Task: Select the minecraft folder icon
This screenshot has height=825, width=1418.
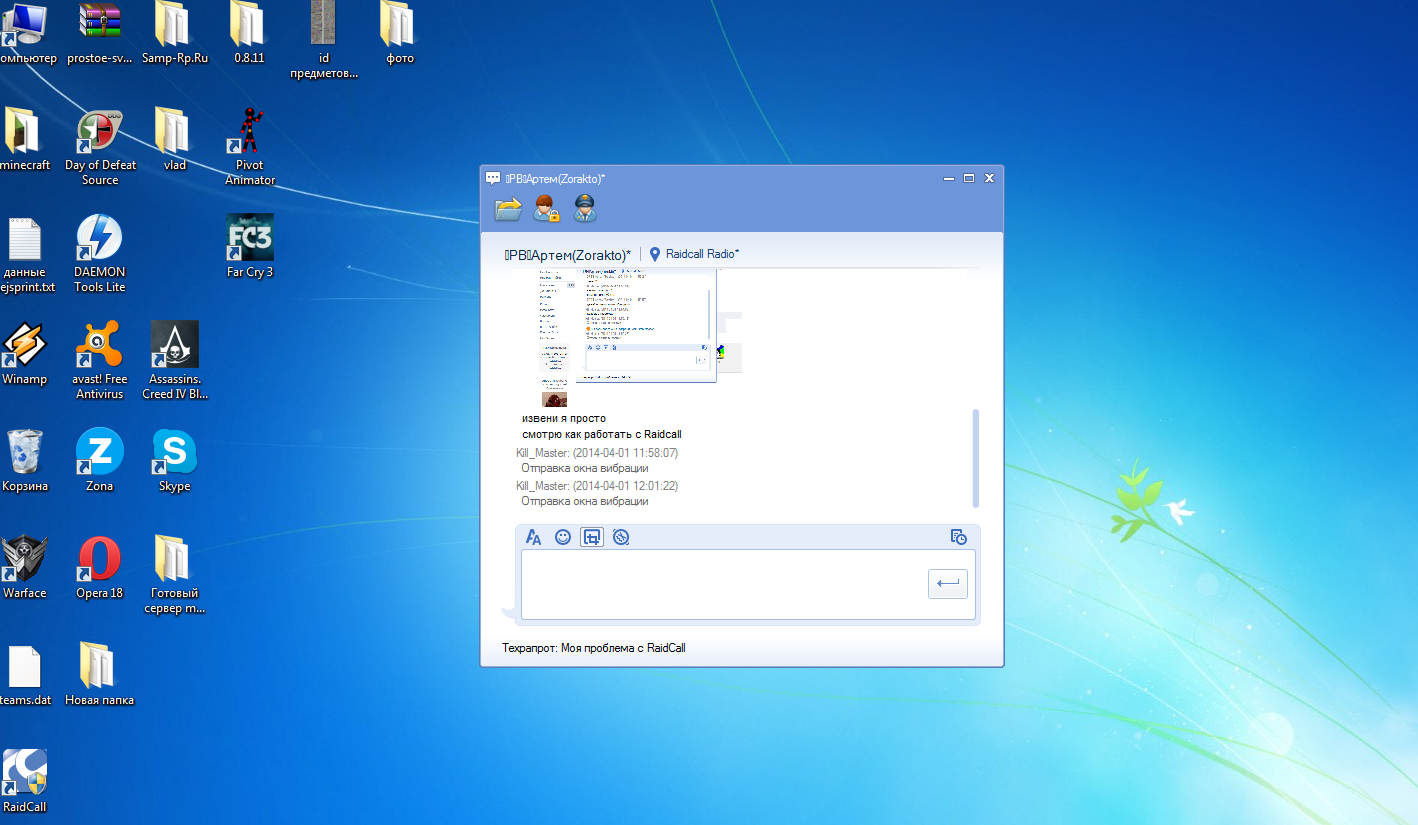Action: [25, 139]
